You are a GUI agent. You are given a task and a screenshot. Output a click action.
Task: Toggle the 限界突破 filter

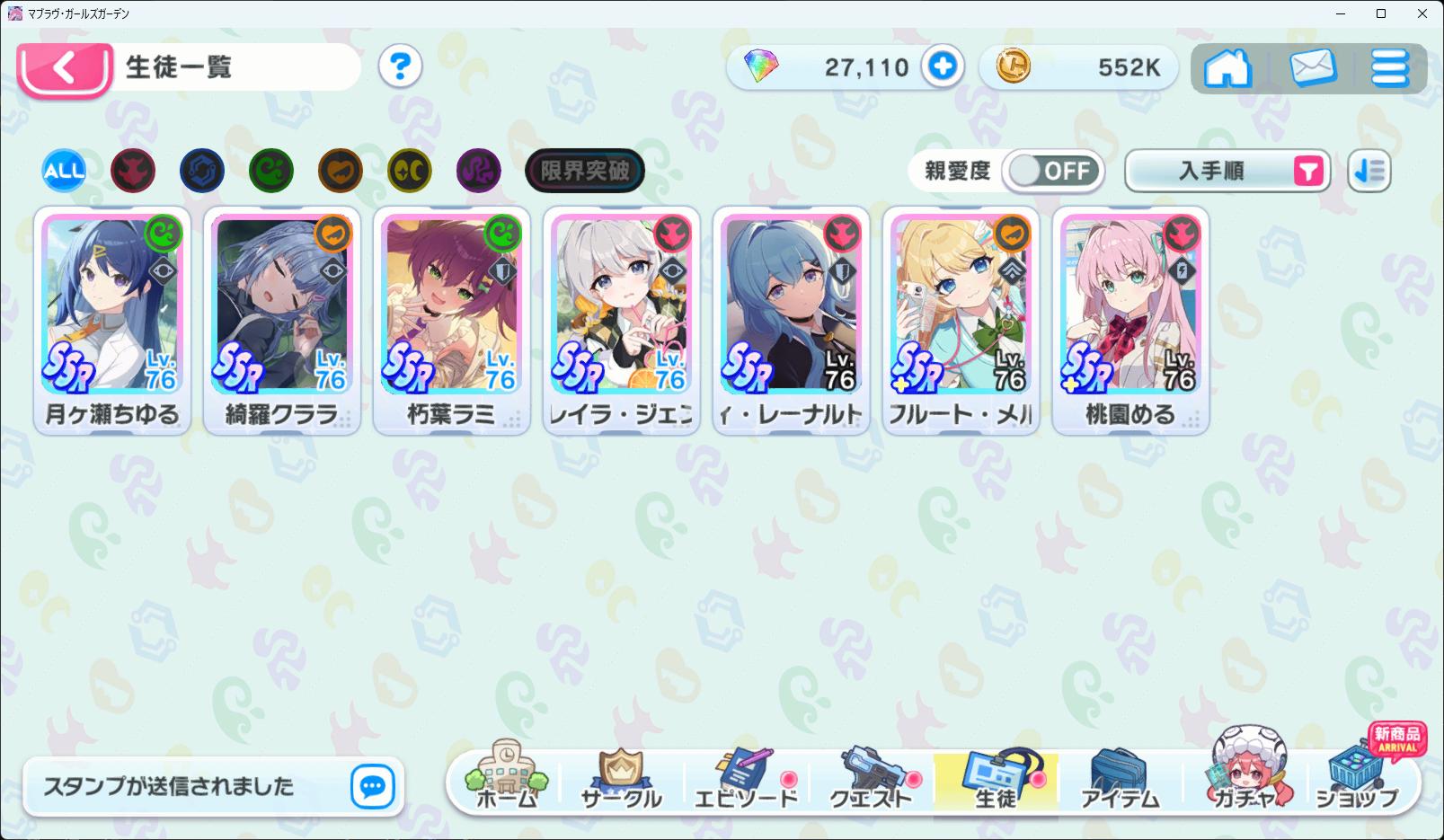585,171
